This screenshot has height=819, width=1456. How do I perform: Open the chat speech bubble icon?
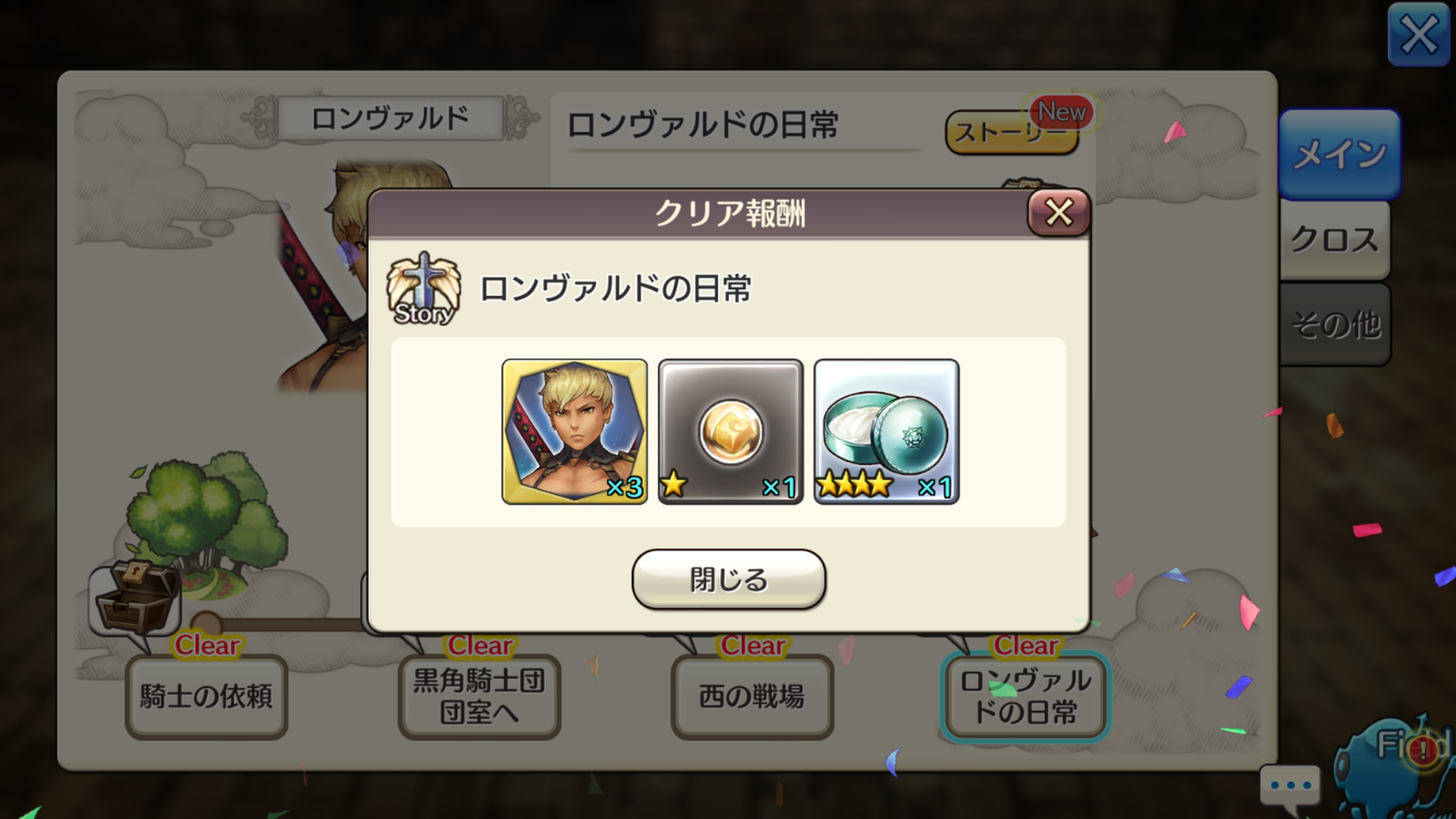tap(1290, 788)
